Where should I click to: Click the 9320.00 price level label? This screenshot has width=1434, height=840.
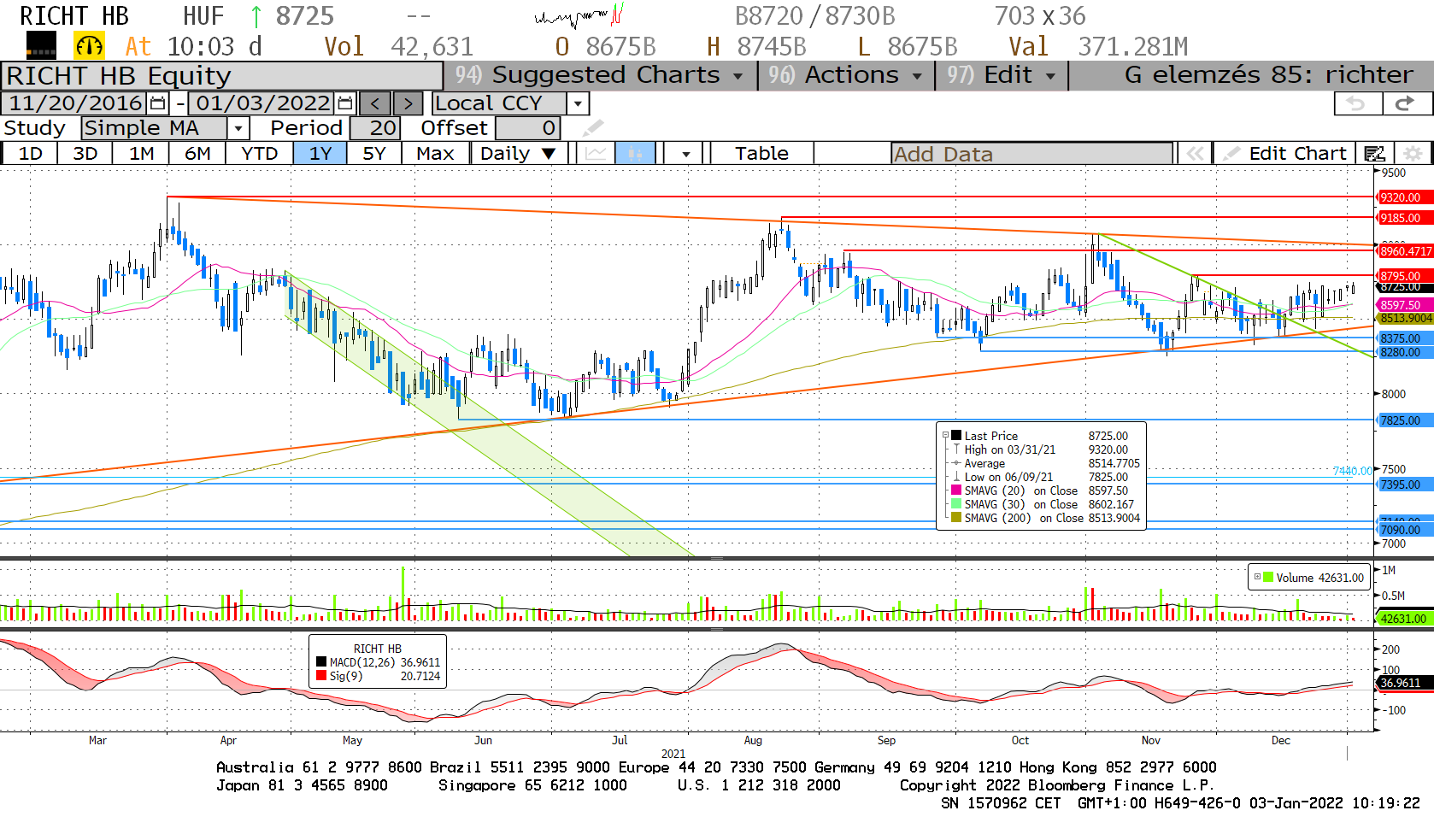click(x=1403, y=197)
